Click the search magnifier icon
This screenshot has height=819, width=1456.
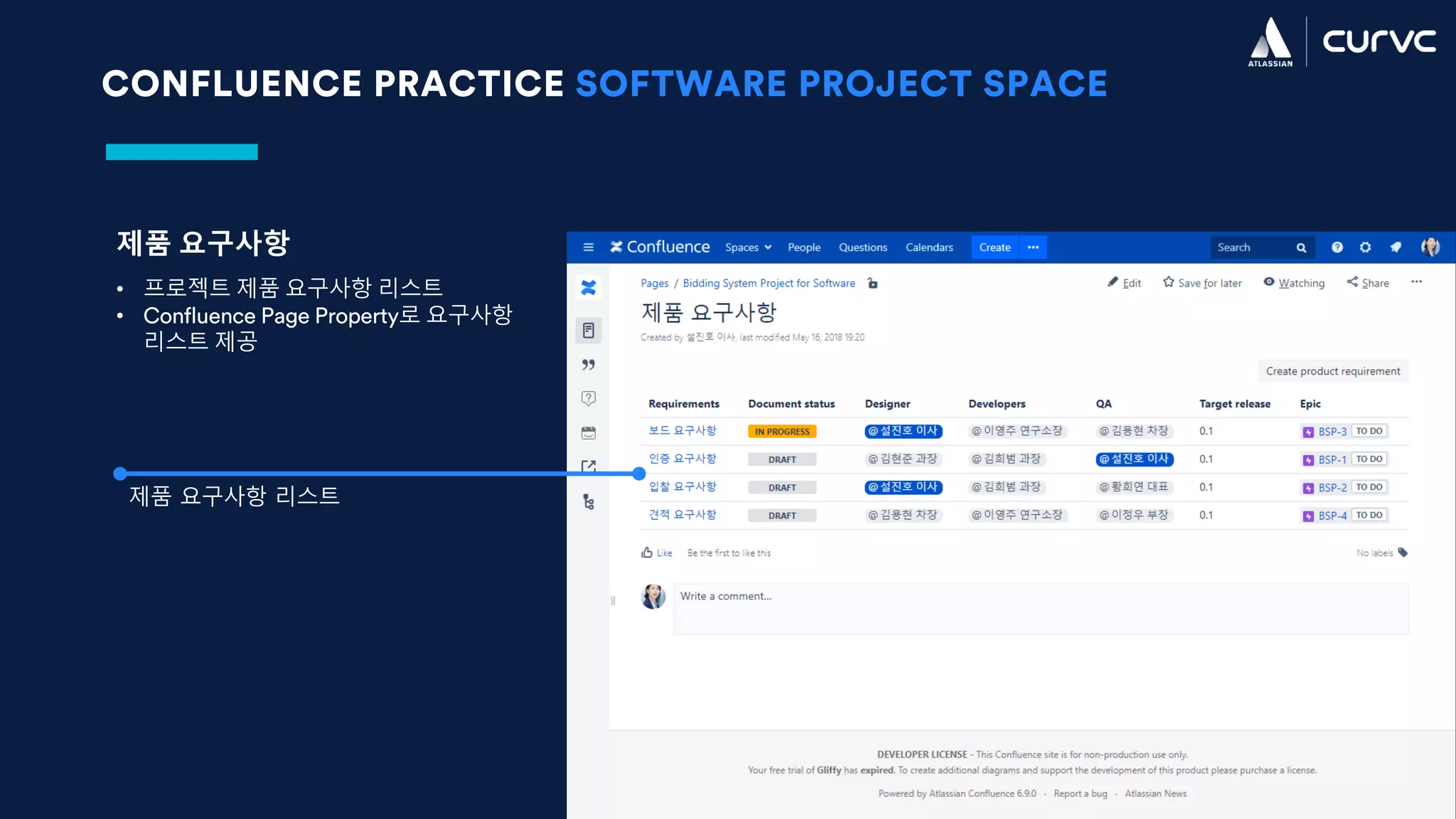pyautogui.click(x=1301, y=248)
